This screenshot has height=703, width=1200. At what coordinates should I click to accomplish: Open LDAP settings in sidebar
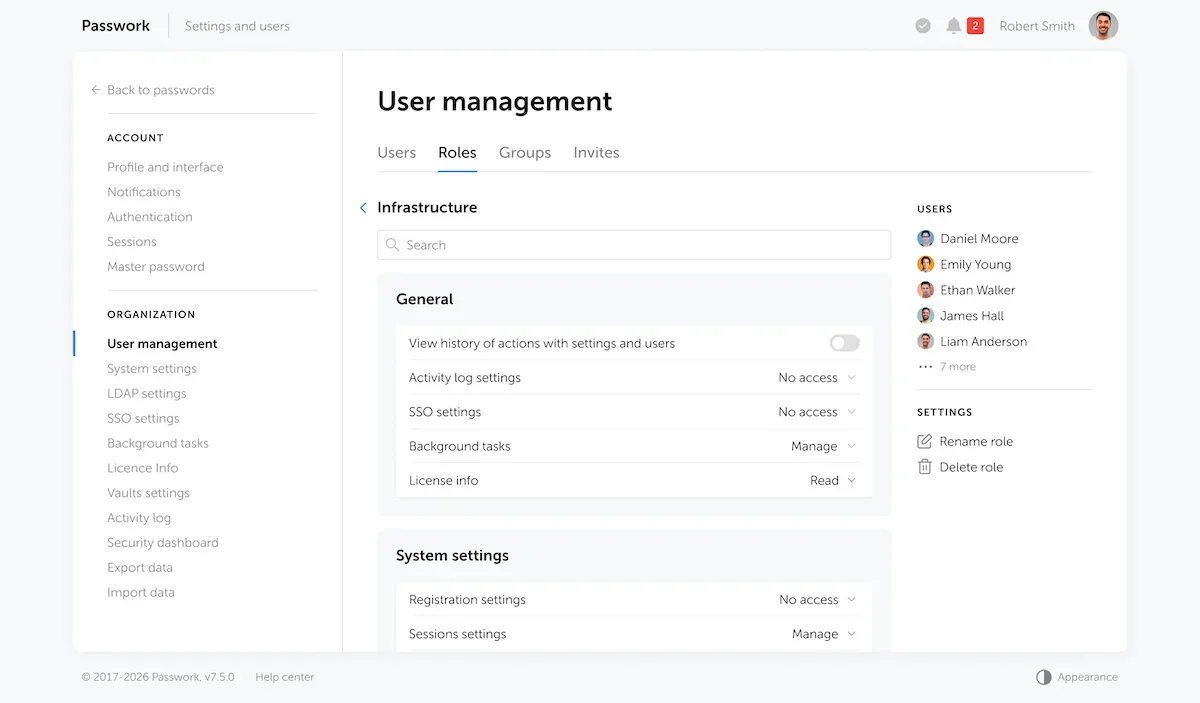coord(147,394)
